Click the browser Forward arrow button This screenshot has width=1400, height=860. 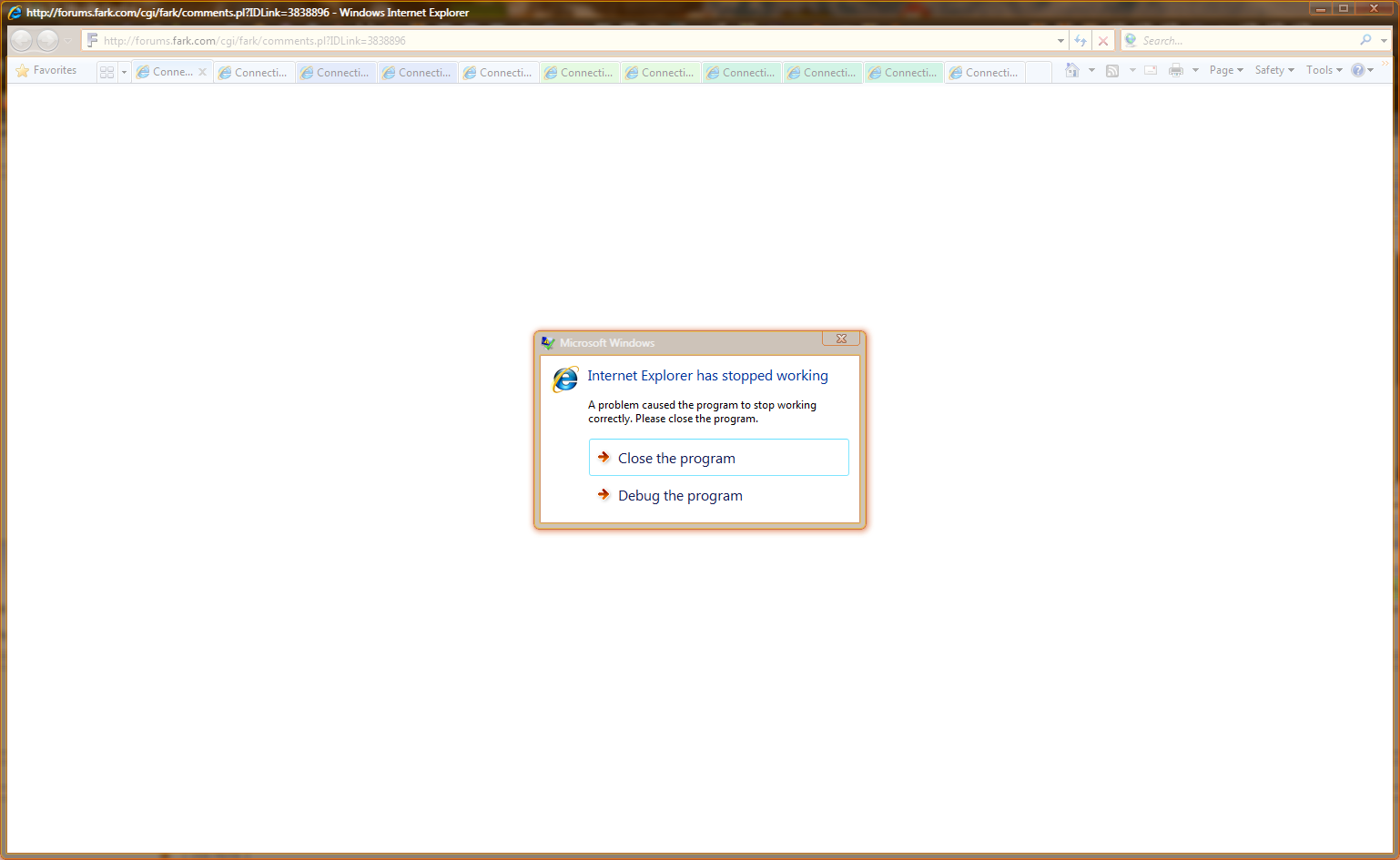(x=47, y=40)
